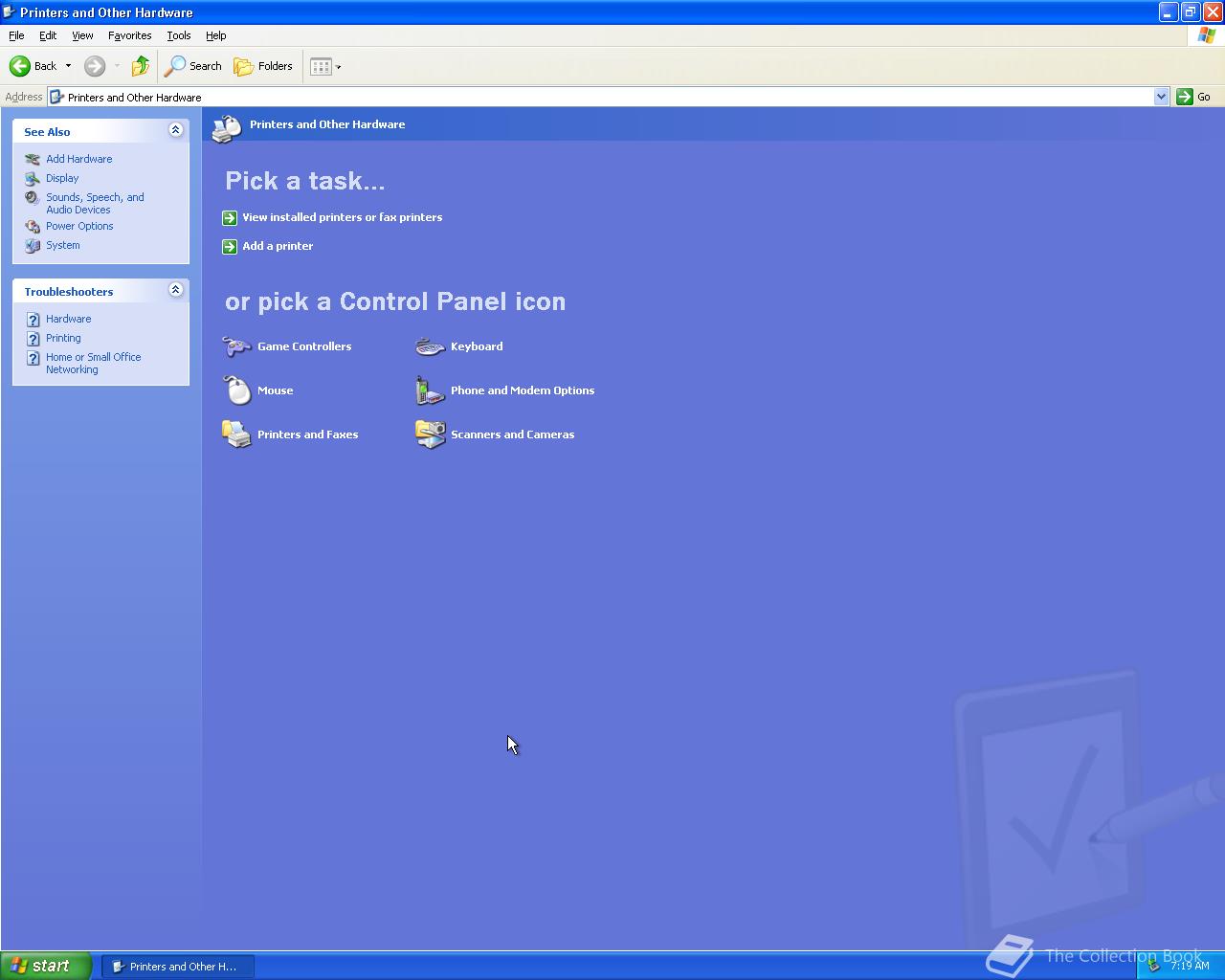This screenshot has width=1225, height=980.
Task: Open the Printing troubleshooter link
Action: [63, 338]
